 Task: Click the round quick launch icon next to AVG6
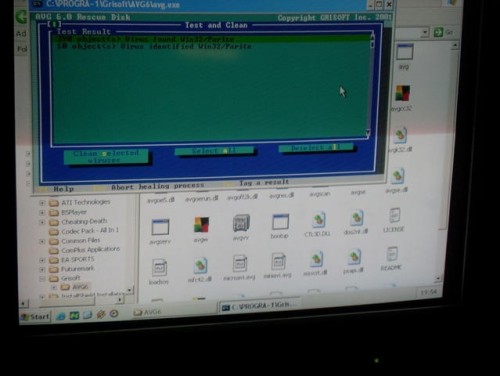pos(114,314)
